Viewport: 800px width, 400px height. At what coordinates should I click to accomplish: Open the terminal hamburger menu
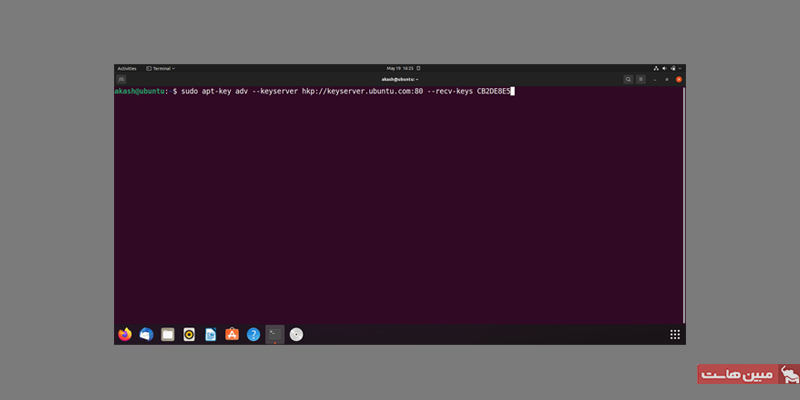642,78
